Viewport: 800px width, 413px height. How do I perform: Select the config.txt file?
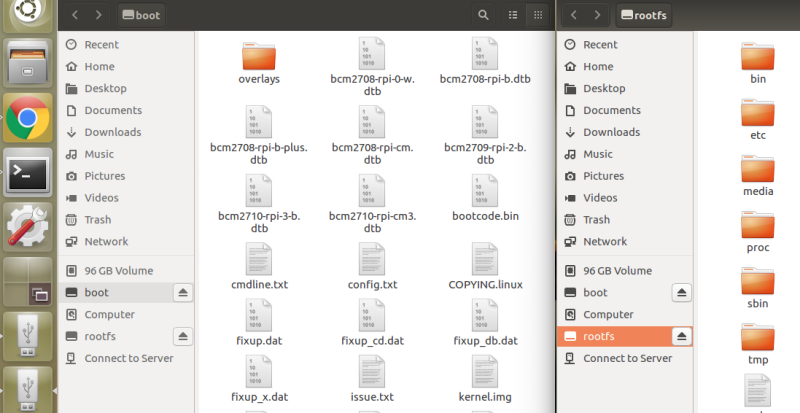point(372,266)
